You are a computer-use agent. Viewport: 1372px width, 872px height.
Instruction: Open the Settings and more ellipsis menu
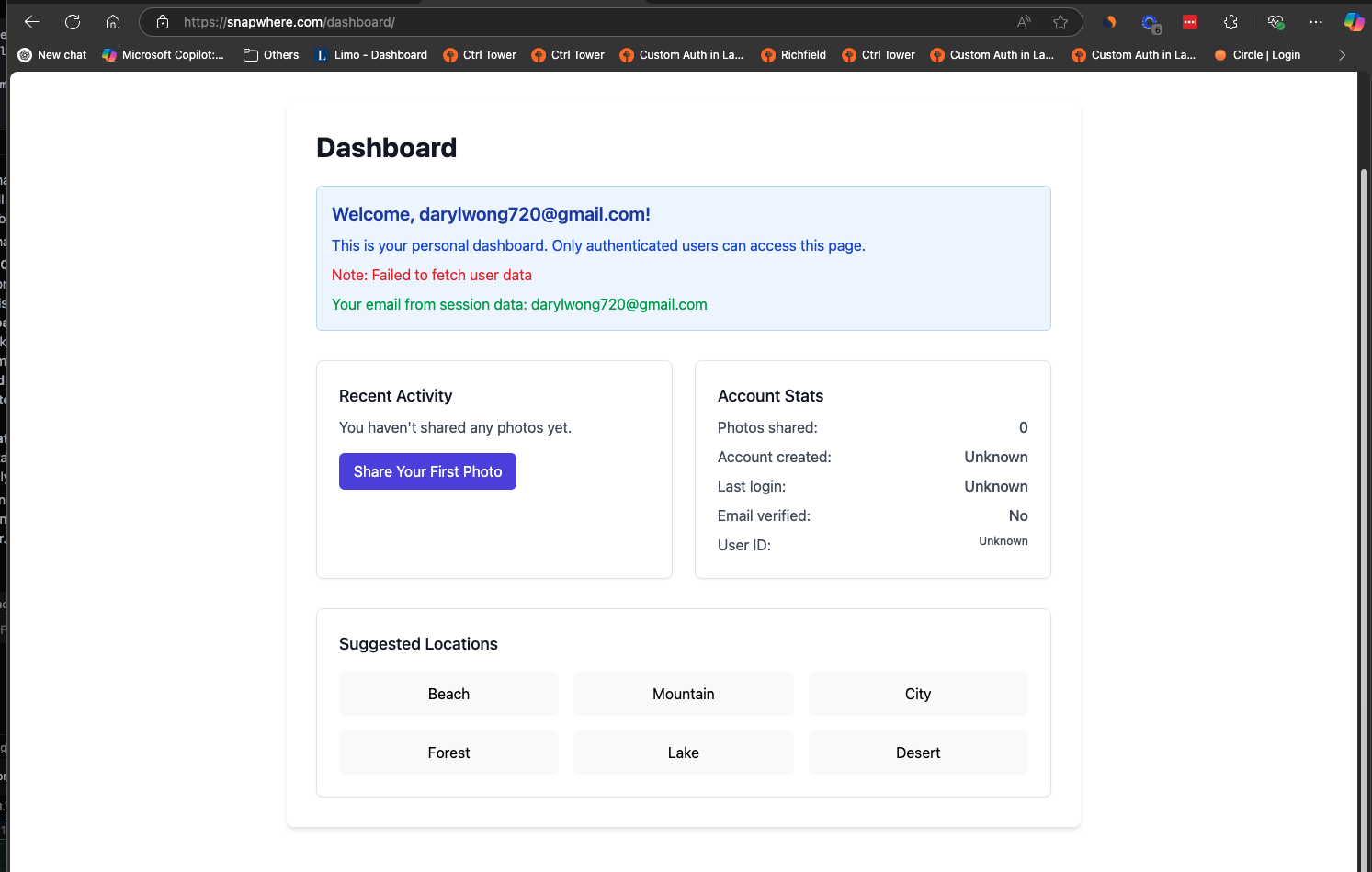(1316, 22)
